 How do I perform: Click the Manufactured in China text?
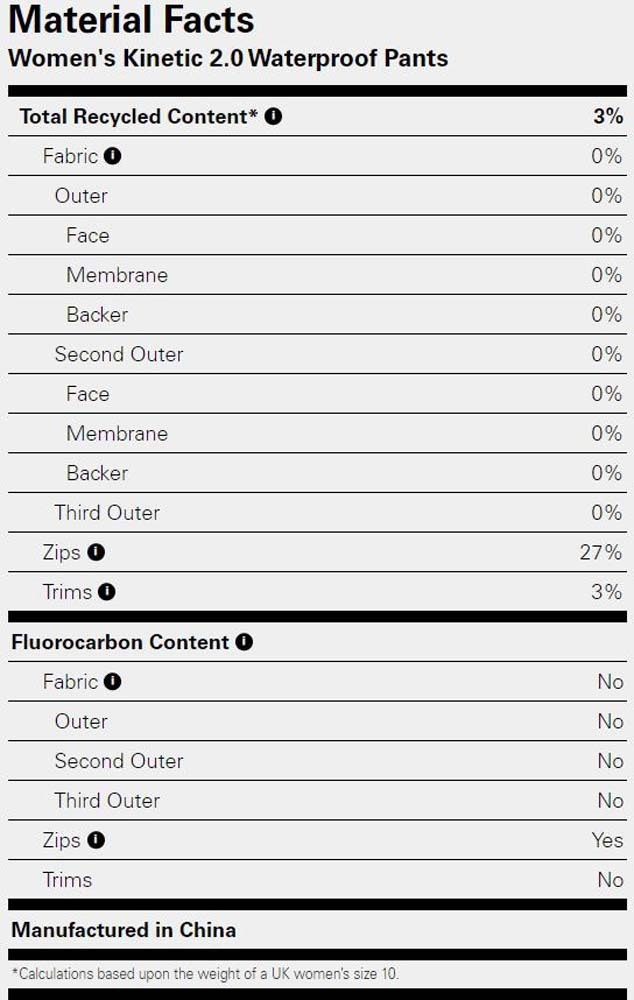point(124,930)
